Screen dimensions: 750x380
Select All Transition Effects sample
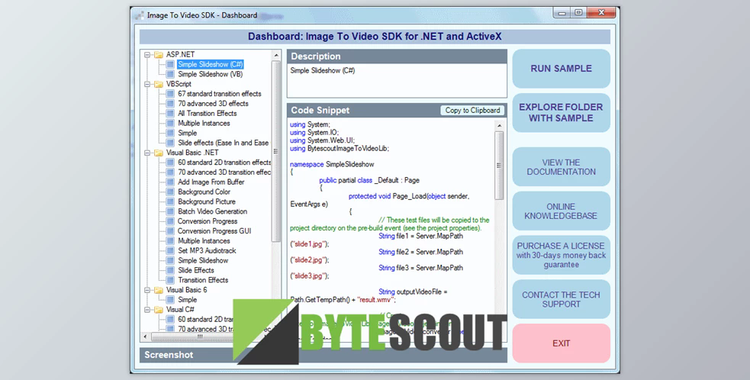[207, 113]
